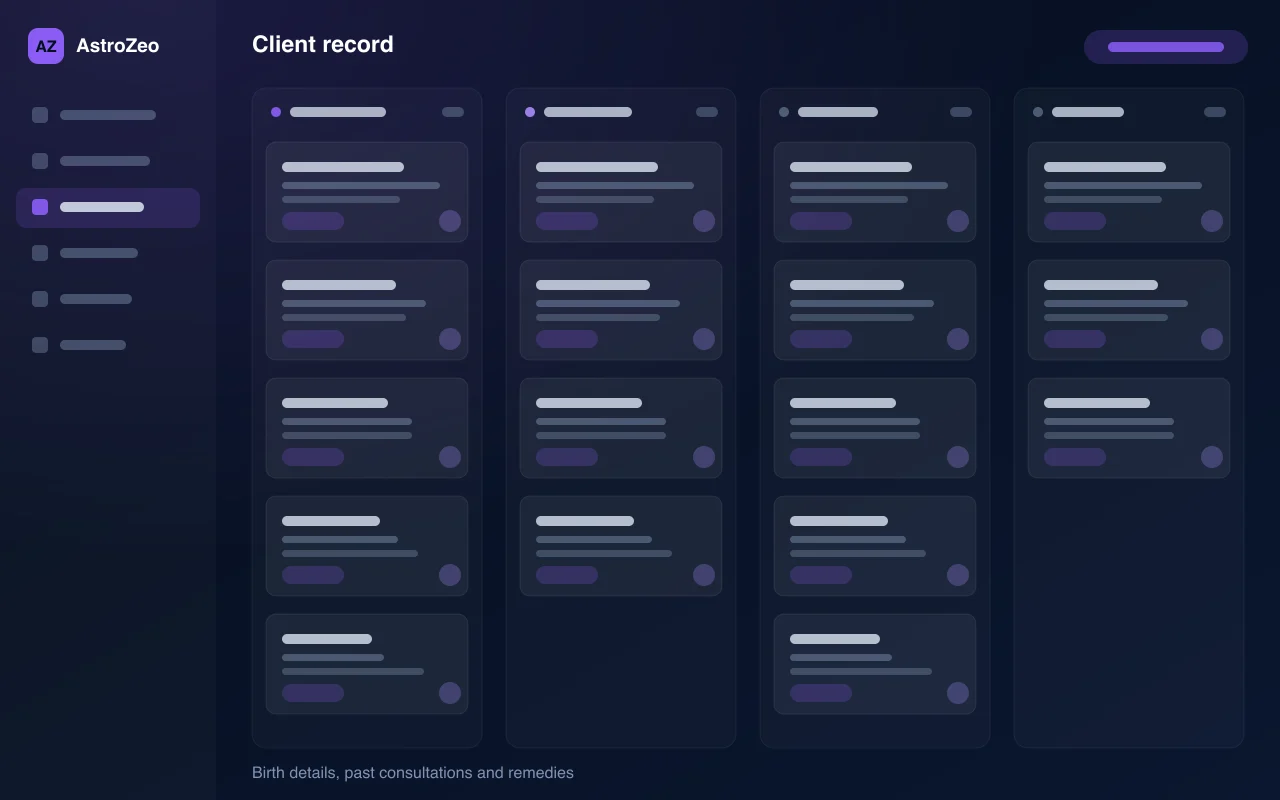Click the purple tag on the first column's third card
The height and width of the screenshot is (800, 1280).
coord(313,457)
